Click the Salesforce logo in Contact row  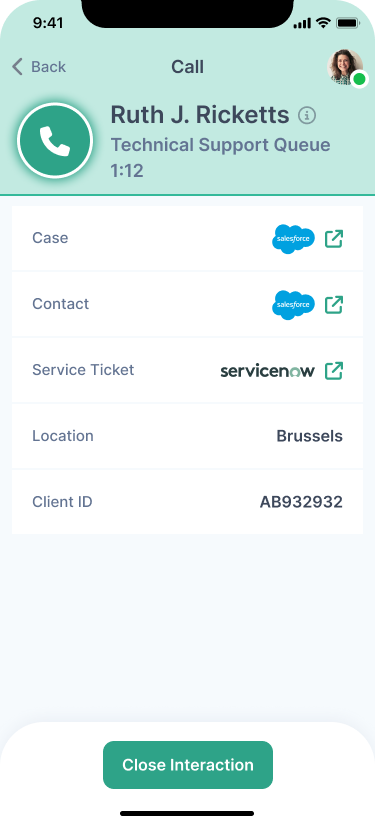click(x=294, y=305)
